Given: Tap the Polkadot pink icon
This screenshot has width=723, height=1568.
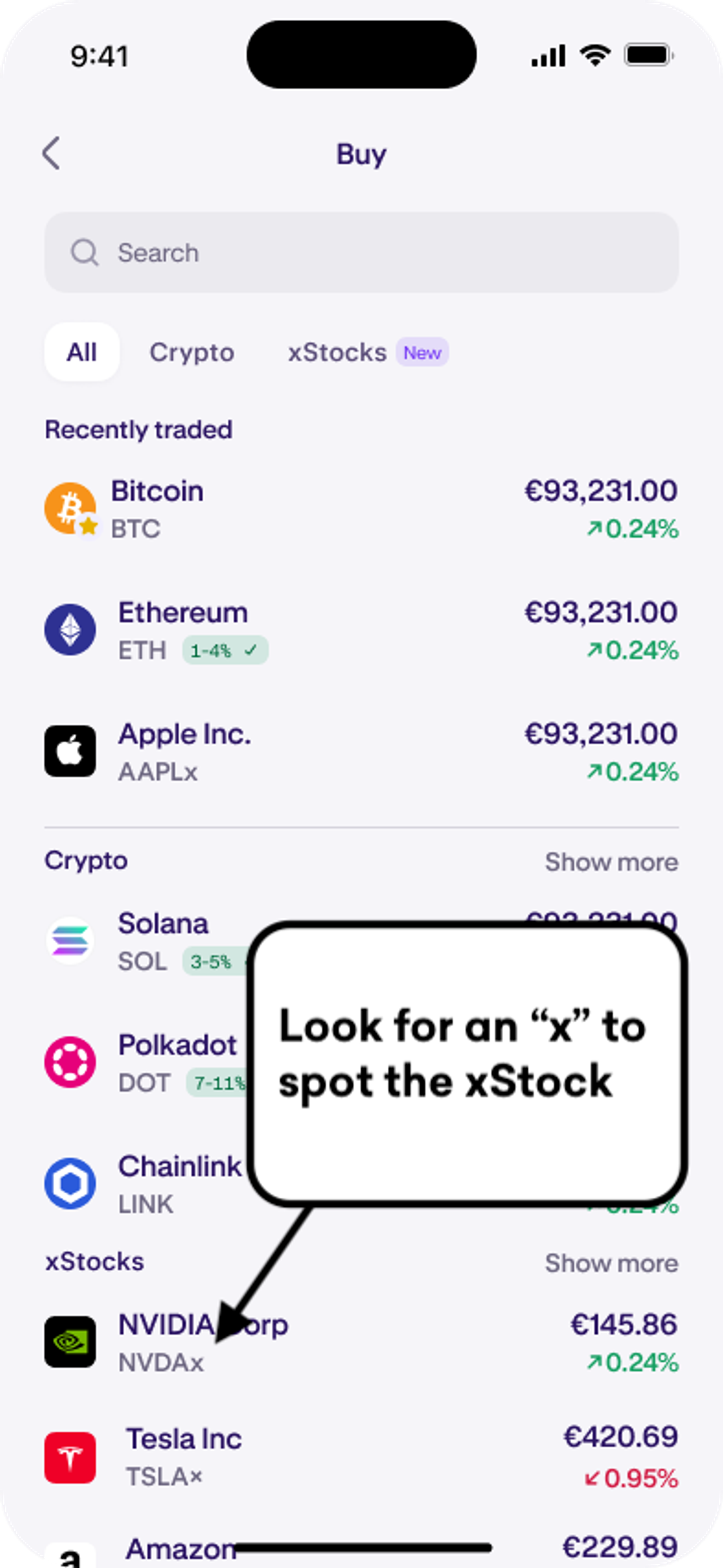Looking at the screenshot, I should coord(70,1062).
